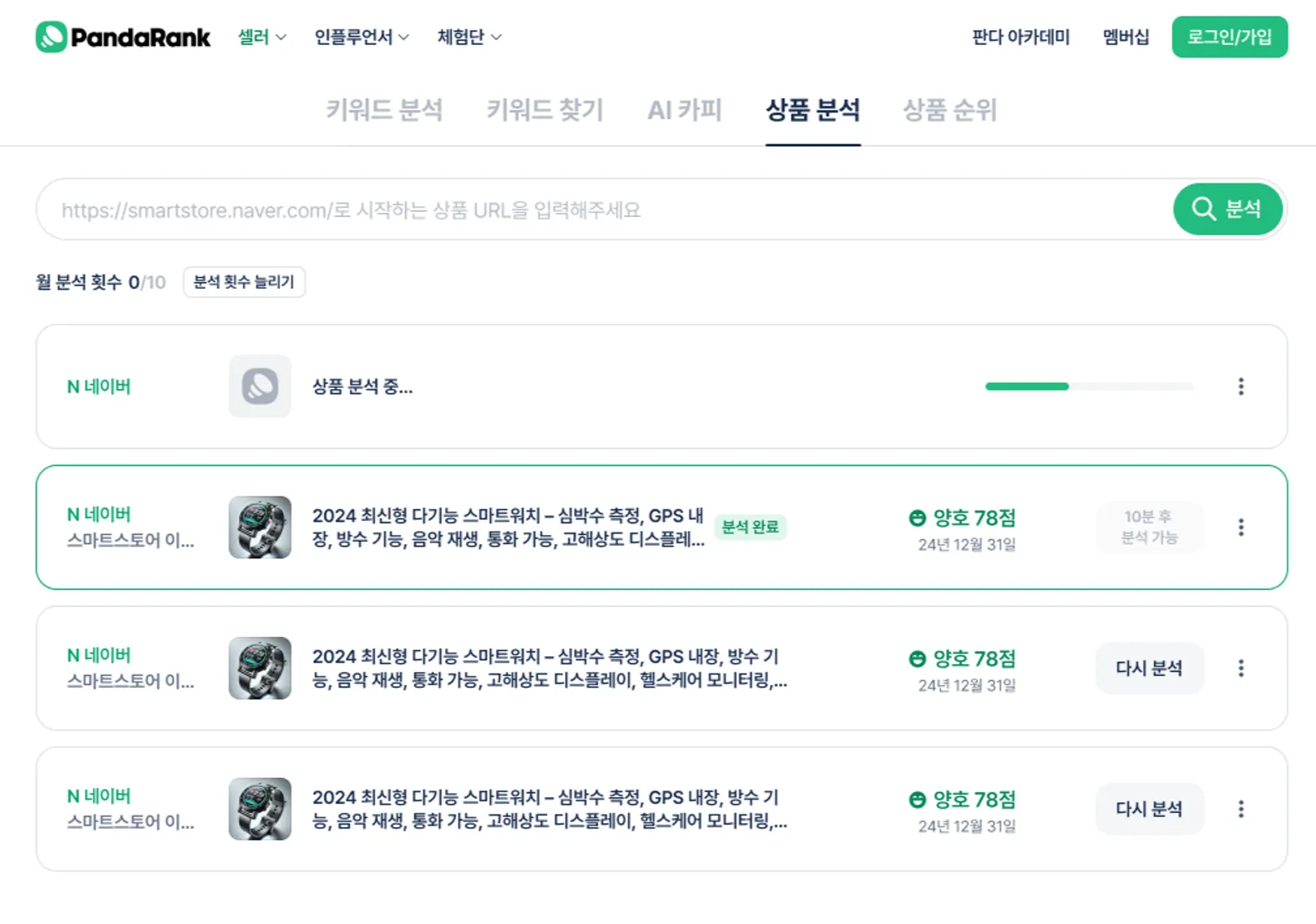The height and width of the screenshot is (924, 1316).
Task: Click the smiley score icon in the highlighted row
Action: 917,518
